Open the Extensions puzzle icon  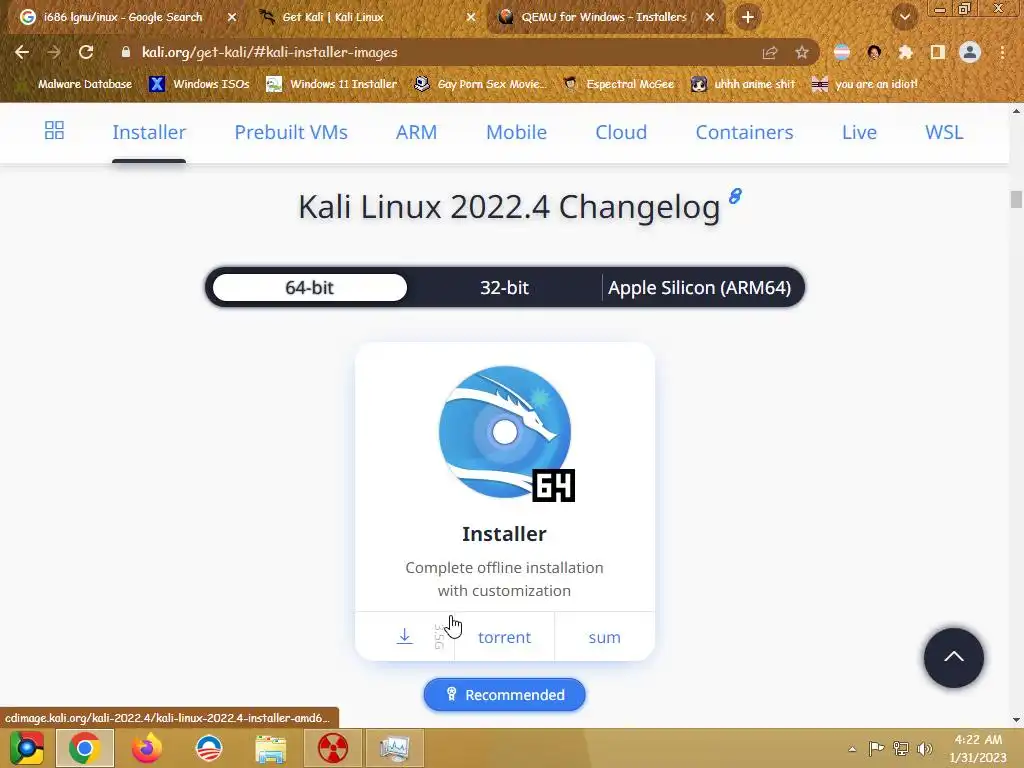point(905,52)
